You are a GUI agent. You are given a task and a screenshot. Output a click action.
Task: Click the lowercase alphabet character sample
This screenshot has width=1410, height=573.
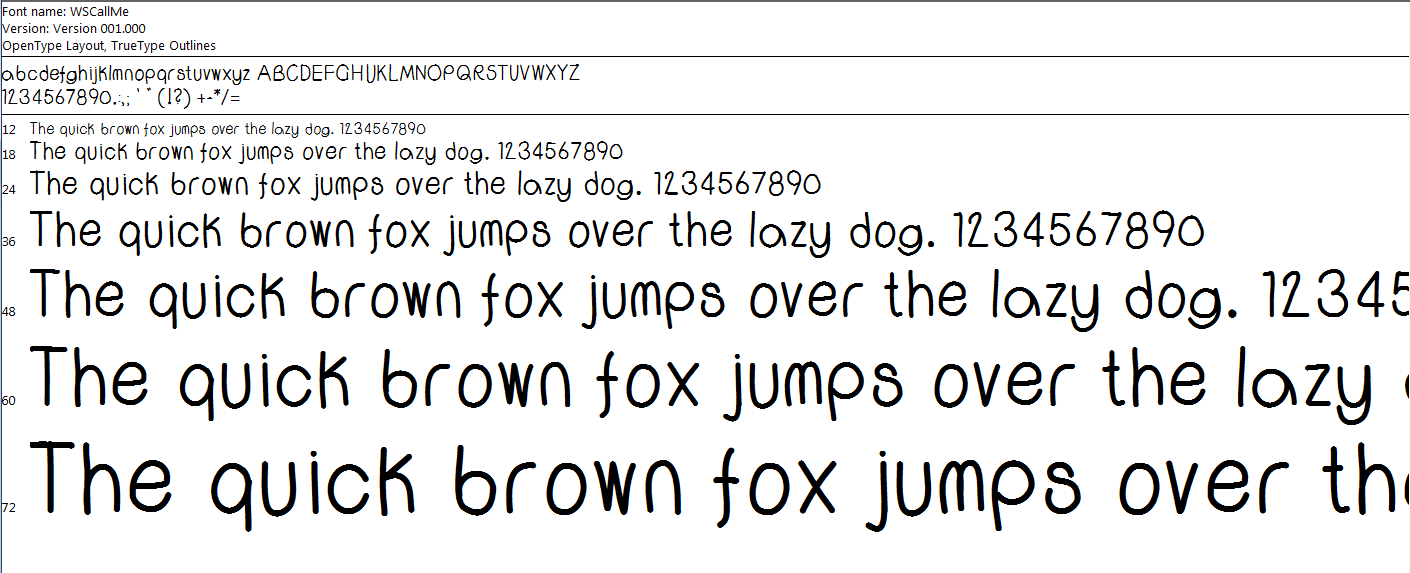pyautogui.click(x=126, y=75)
